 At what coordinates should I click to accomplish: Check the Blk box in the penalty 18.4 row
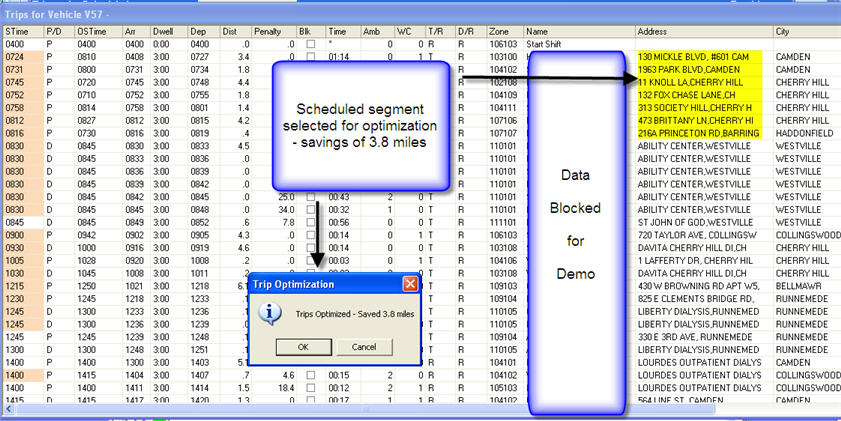click(311, 388)
